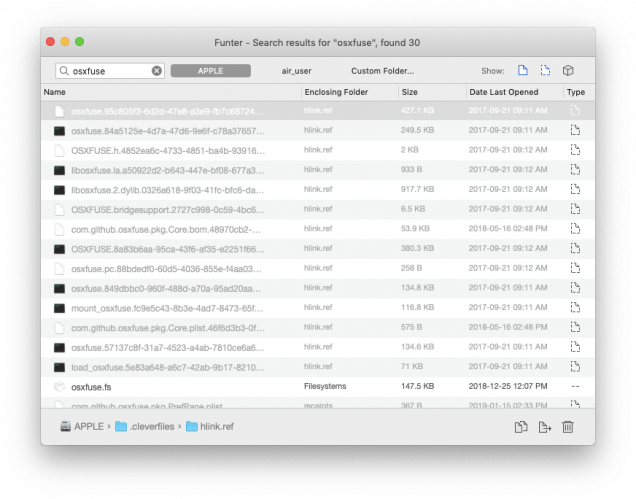Select com.github.osxfuse.pkg.Core.plist row
This screenshot has width=636, height=499.
(x=318, y=327)
